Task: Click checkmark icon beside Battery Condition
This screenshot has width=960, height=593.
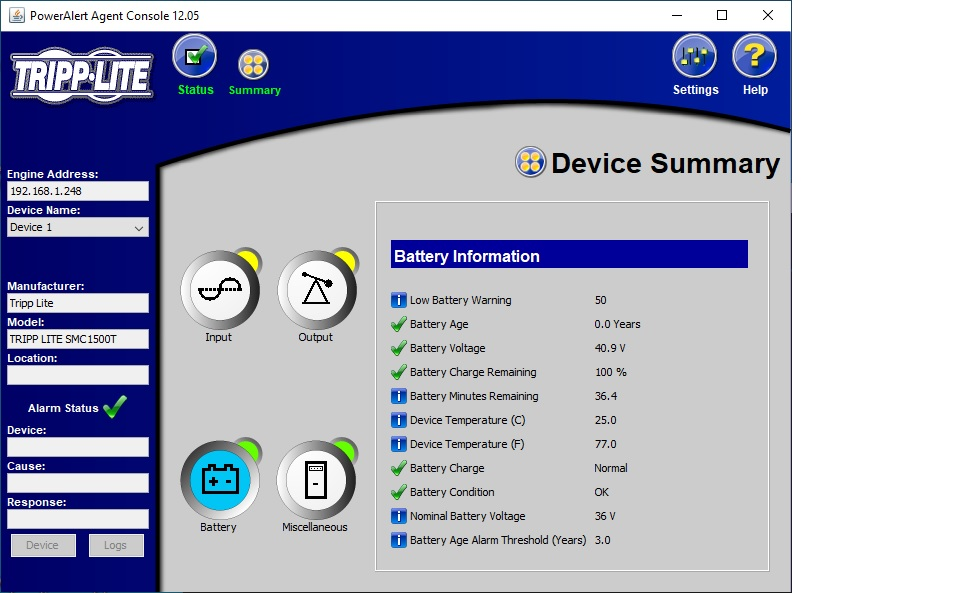Action: [399, 492]
